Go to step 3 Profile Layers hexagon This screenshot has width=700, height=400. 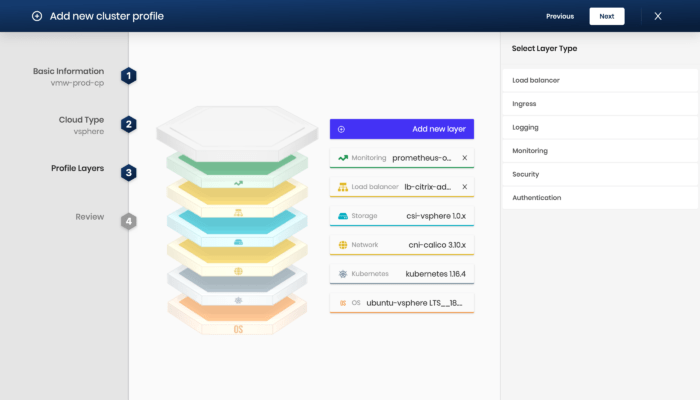(x=129, y=173)
